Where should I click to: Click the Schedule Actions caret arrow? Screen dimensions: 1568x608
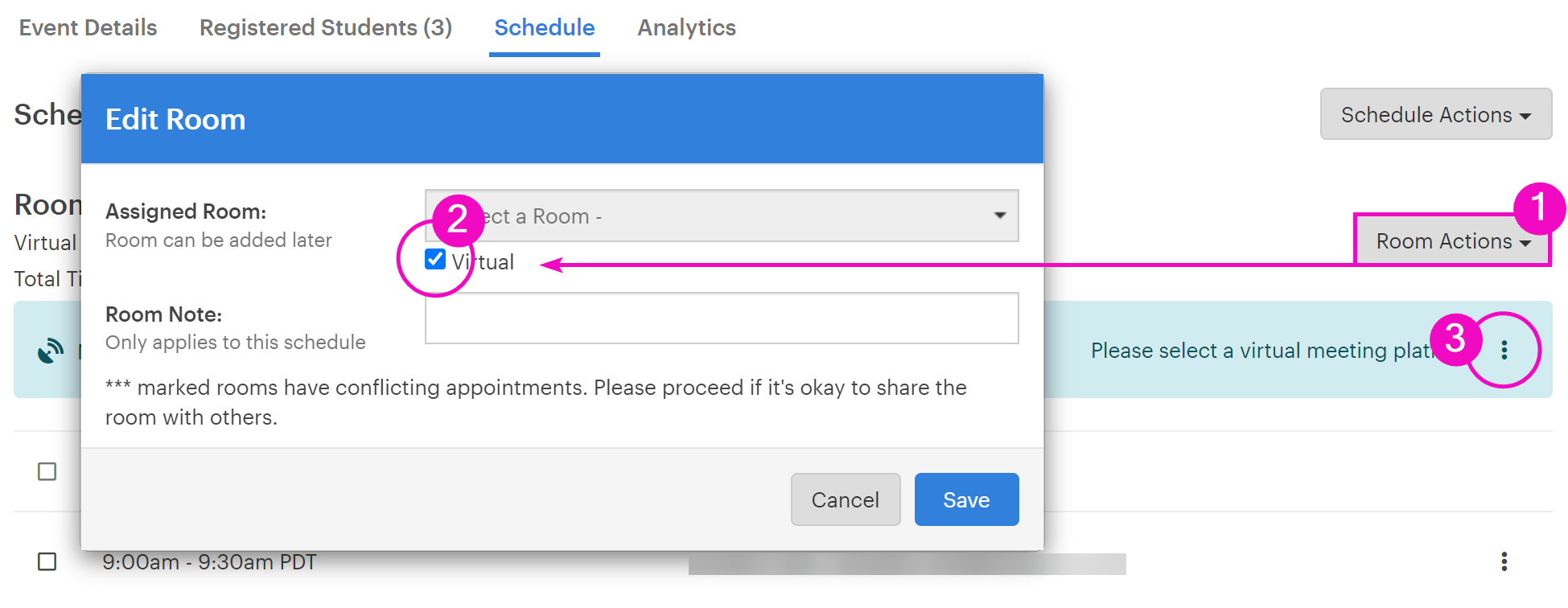(x=1525, y=117)
